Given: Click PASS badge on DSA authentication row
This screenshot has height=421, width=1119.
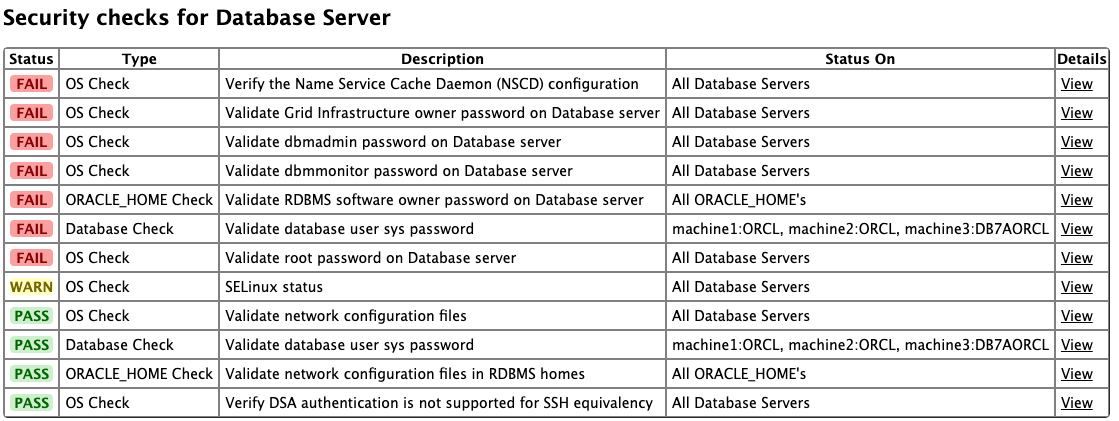Looking at the screenshot, I should pyautogui.click(x=31, y=403).
